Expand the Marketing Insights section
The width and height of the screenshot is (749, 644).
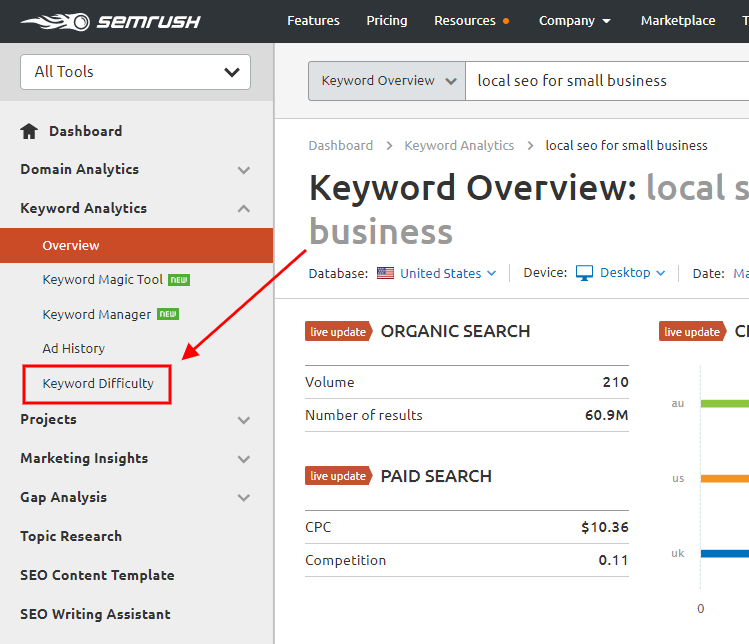243,459
